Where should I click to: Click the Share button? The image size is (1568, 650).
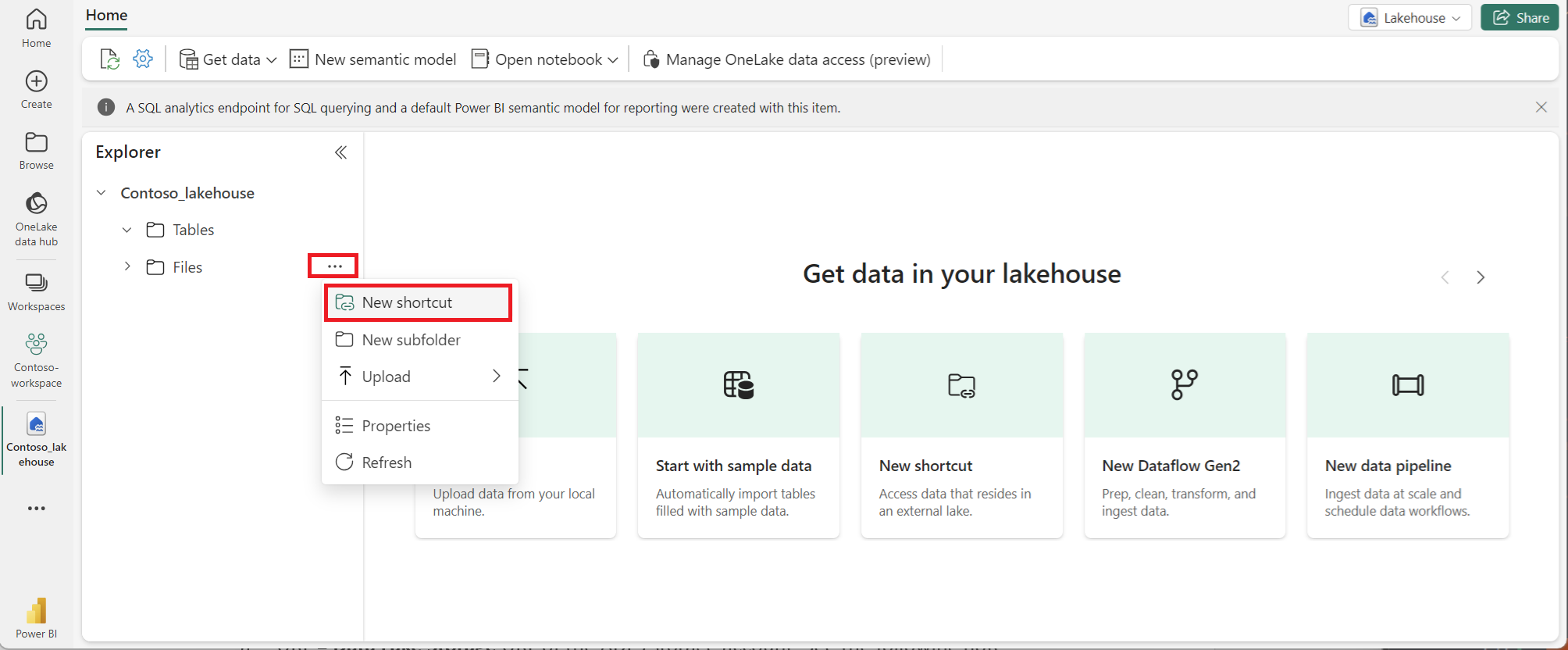pyautogui.click(x=1520, y=17)
